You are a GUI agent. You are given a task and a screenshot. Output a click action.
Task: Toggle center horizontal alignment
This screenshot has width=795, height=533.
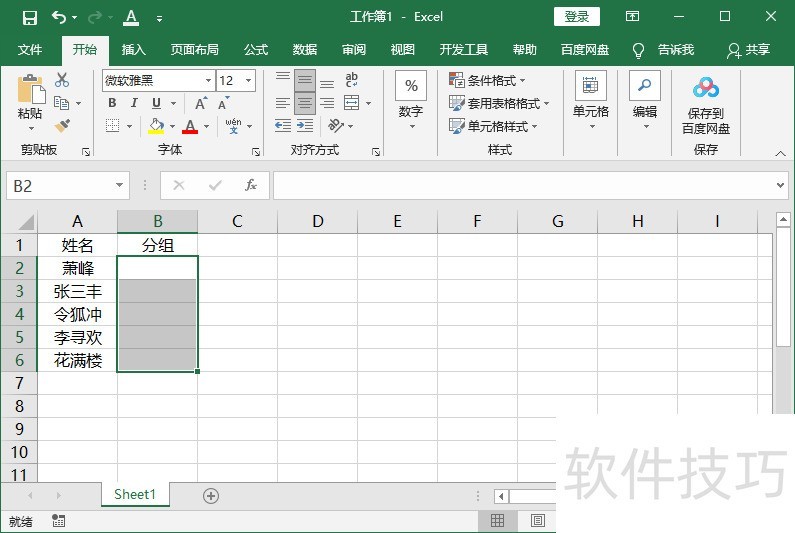pyautogui.click(x=305, y=103)
